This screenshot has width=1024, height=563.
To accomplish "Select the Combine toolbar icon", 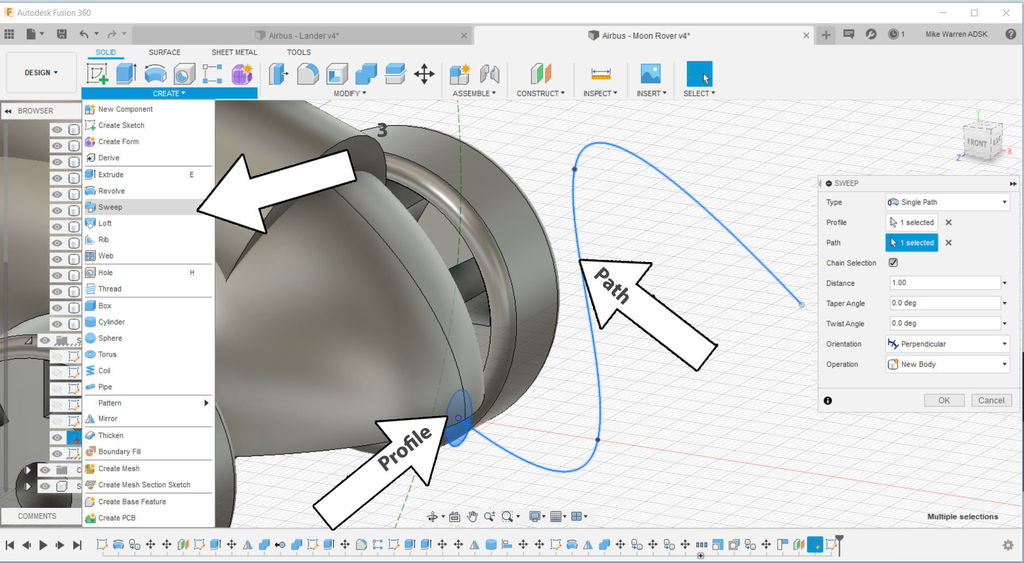I will click(x=366, y=74).
